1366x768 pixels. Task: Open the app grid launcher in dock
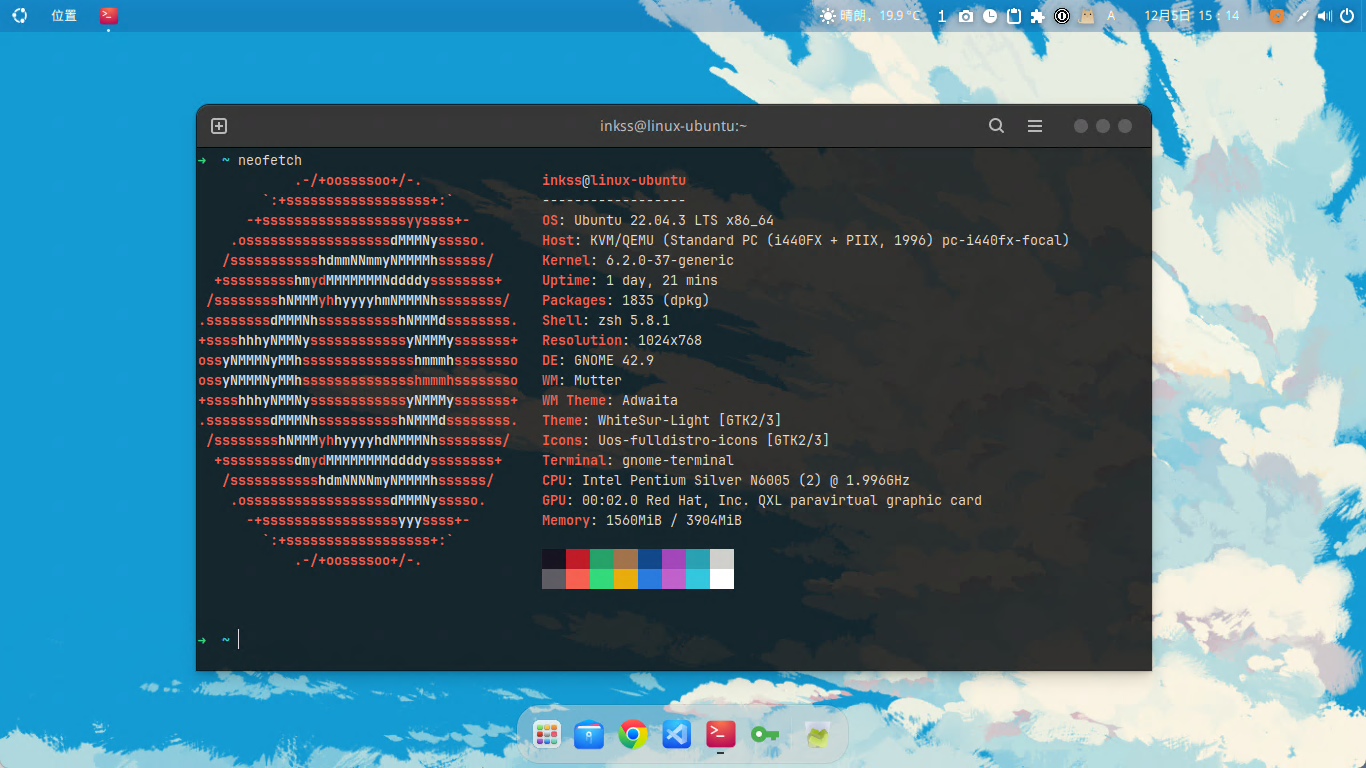coord(546,735)
